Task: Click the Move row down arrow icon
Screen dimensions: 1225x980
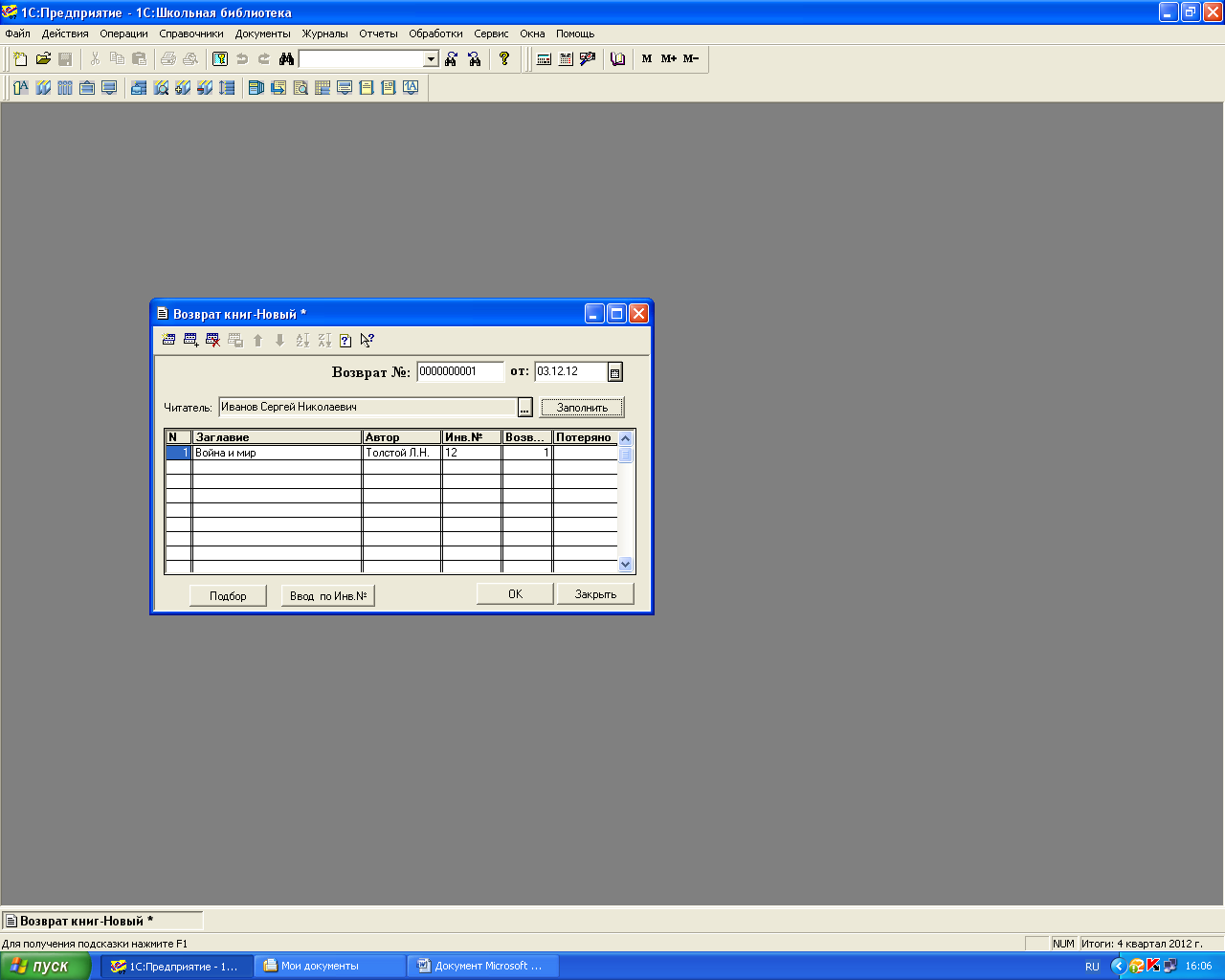Action: (x=279, y=340)
